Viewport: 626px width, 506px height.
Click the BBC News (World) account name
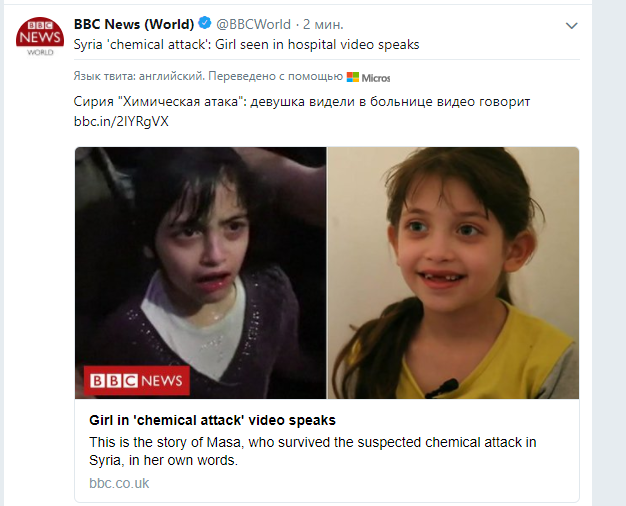pos(134,24)
